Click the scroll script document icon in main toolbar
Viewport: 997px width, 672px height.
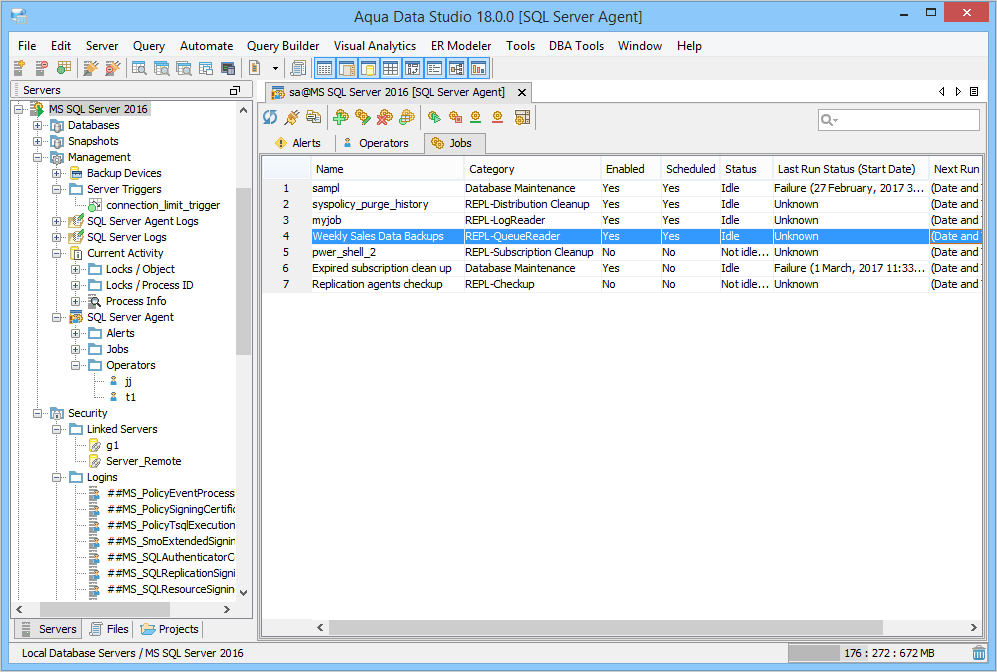point(298,68)
